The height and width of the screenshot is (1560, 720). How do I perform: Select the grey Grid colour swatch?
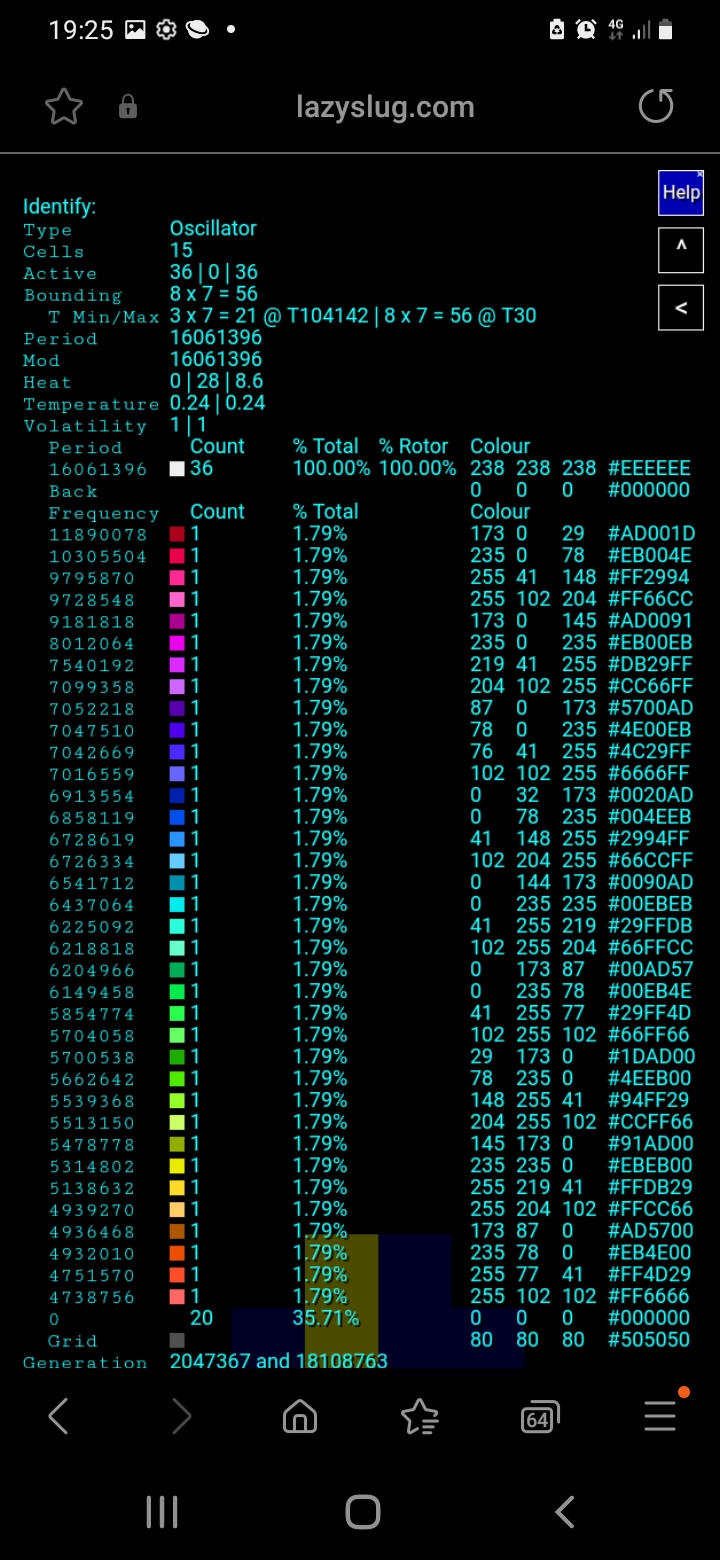(177, 1340)
